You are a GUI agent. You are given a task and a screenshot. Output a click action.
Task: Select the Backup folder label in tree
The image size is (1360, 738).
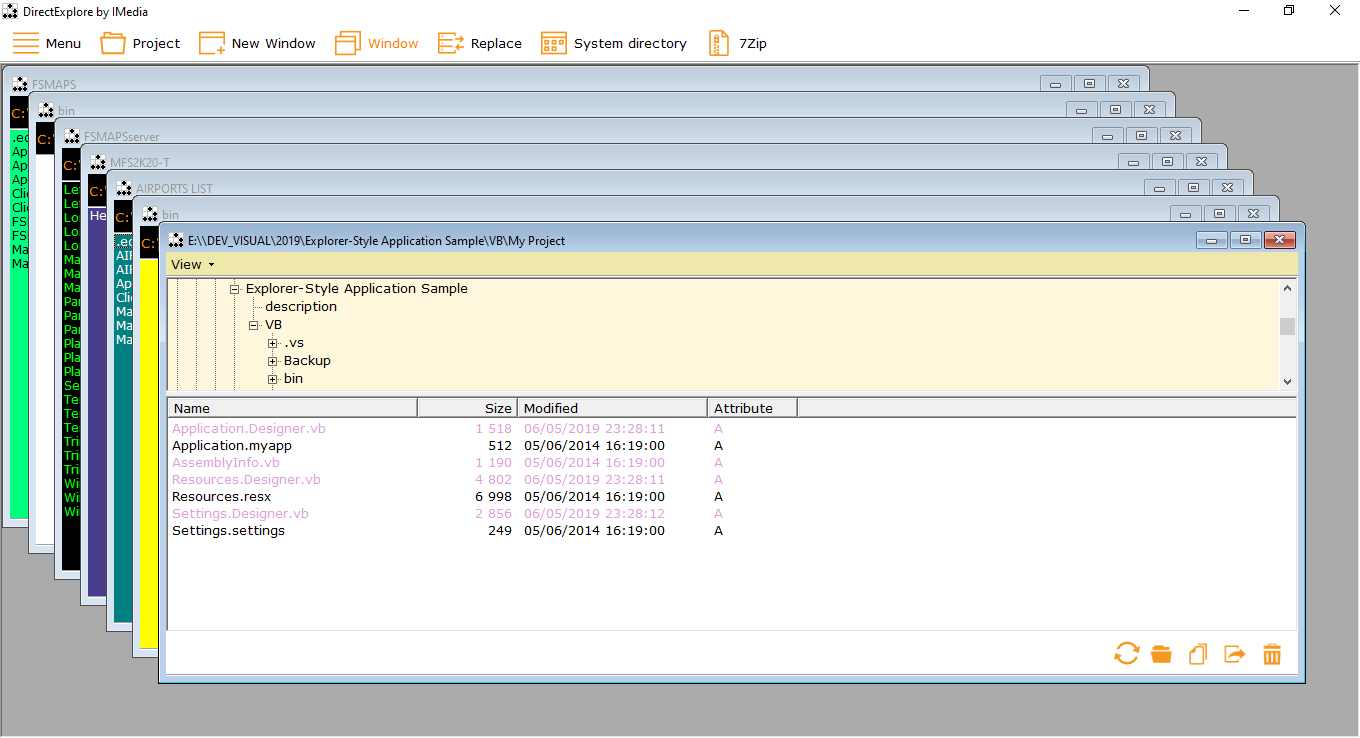pos(307,361)
